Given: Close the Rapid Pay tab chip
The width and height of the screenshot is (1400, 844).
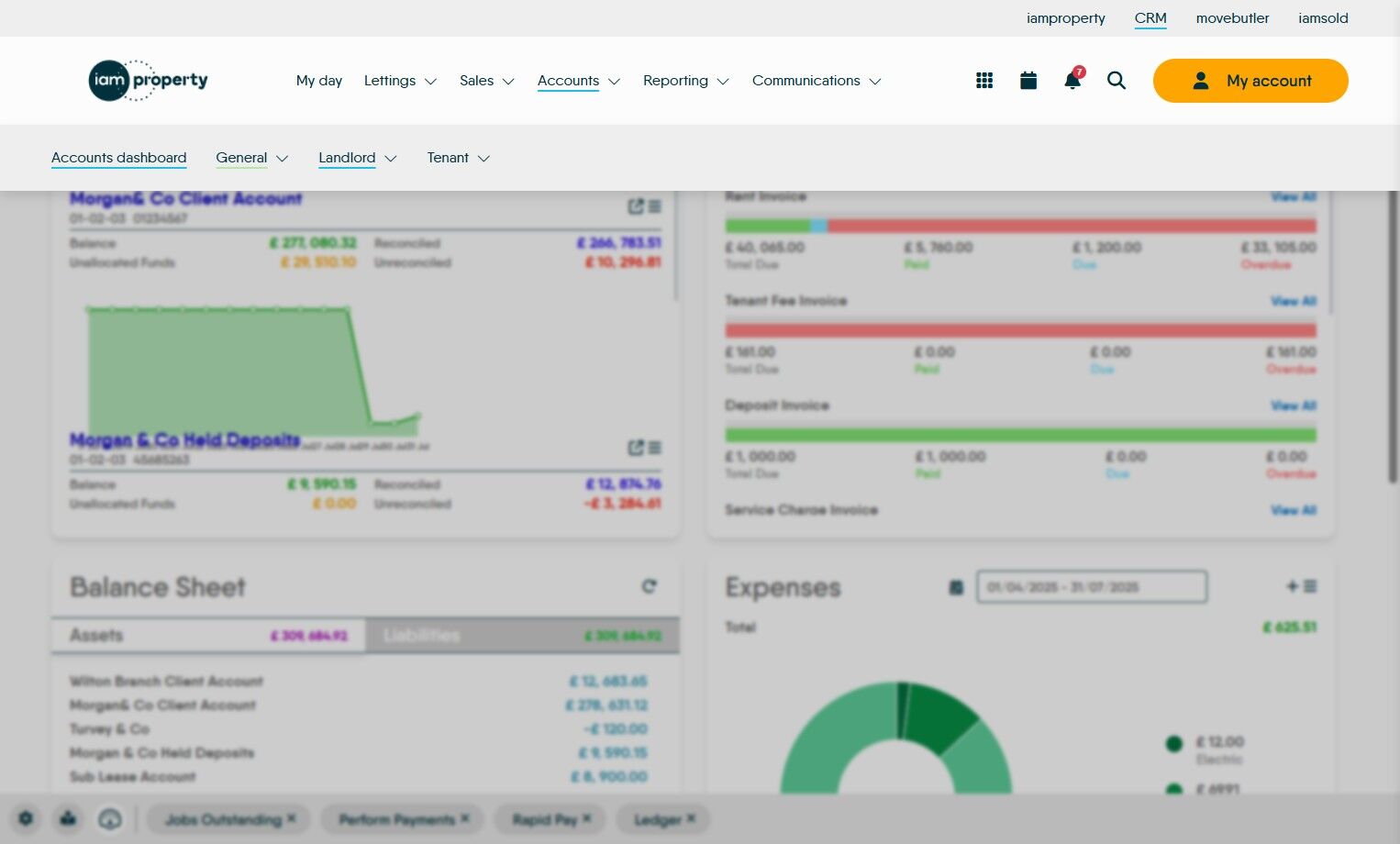Looking at the screenshot, I should point(587,818).
